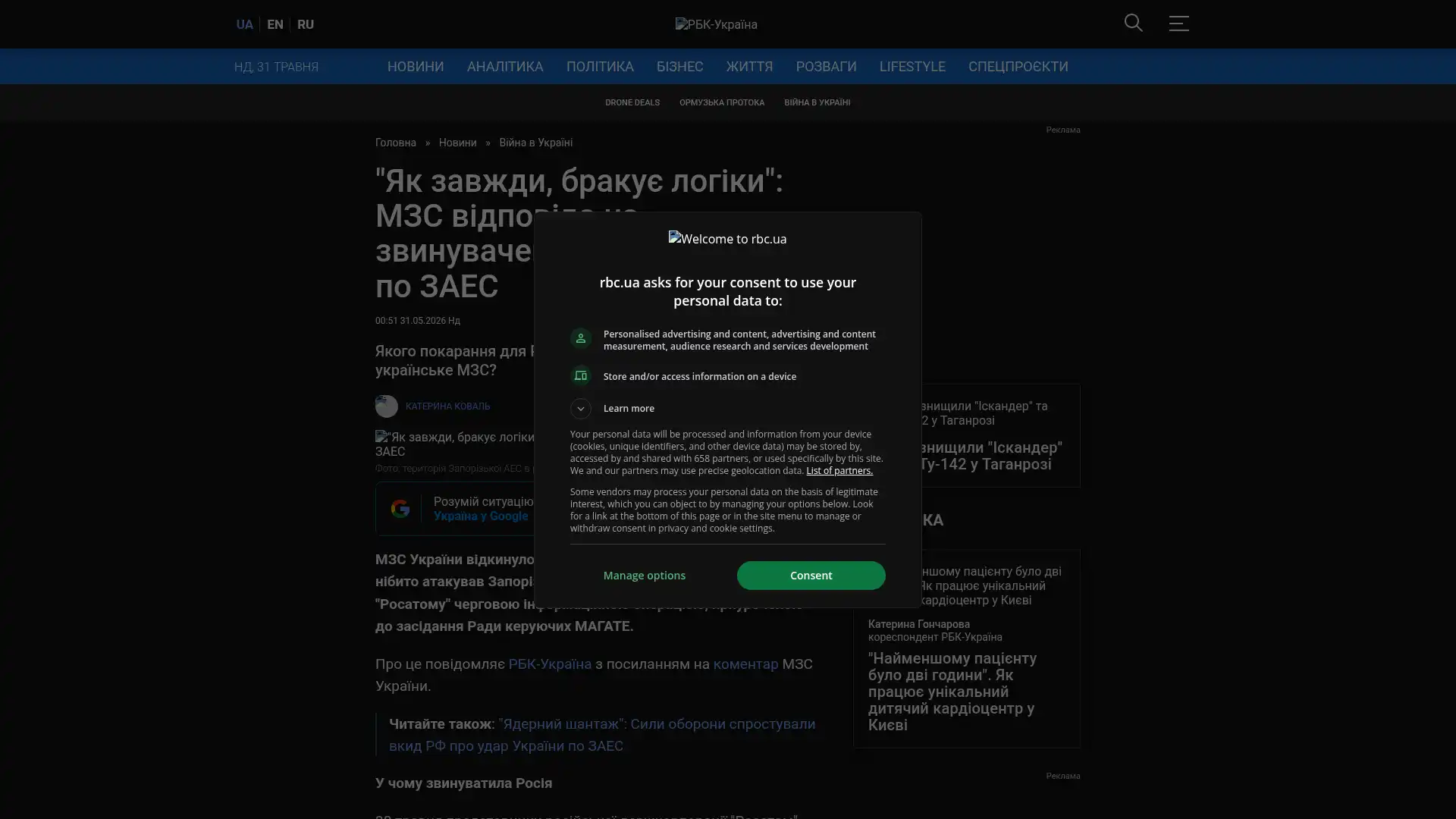Open the НОВИНИ menu section
The image size is (1456, 819).
pos(416,67)
